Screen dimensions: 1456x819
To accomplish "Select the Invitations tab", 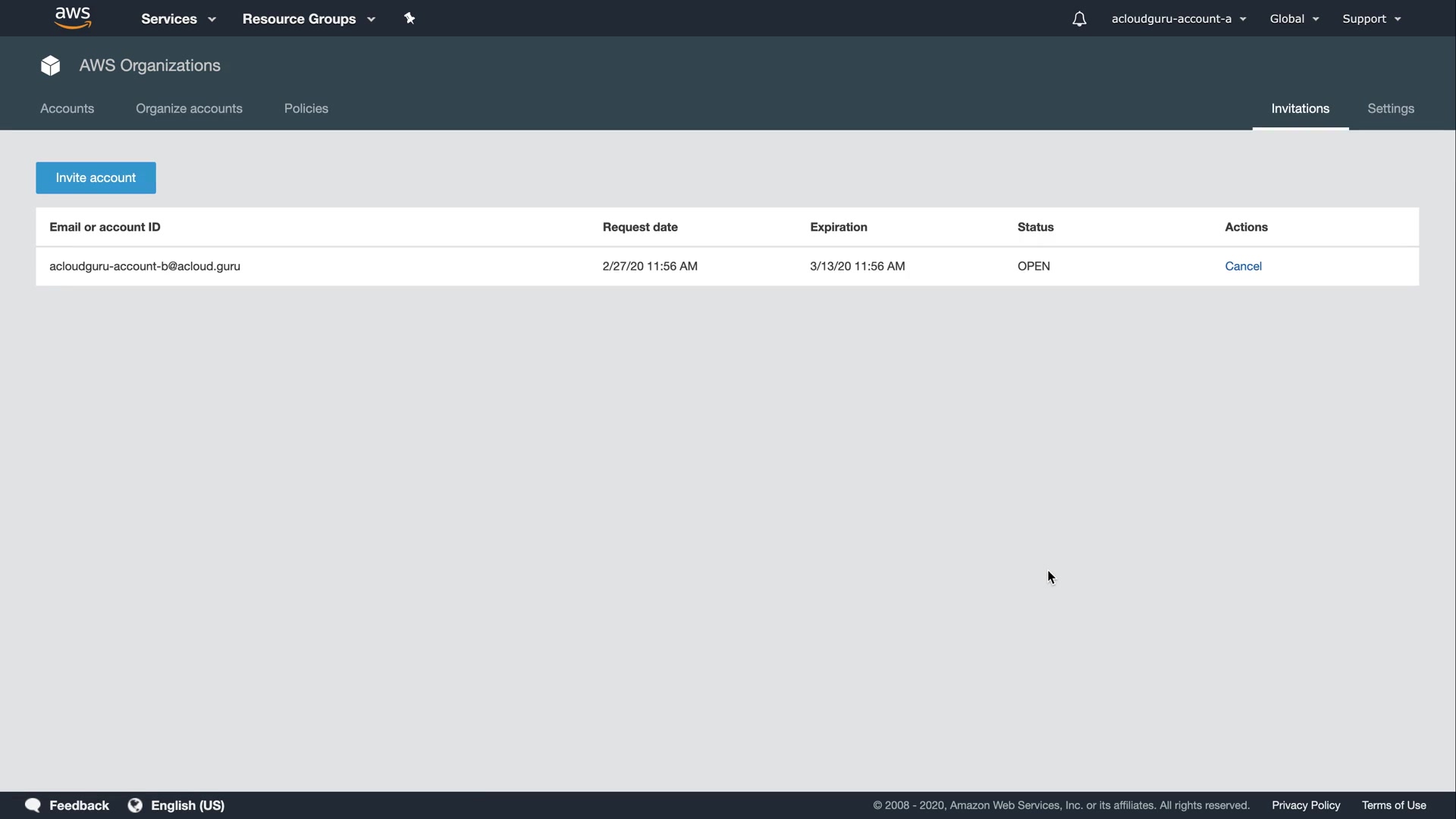I will [1300, 108].
